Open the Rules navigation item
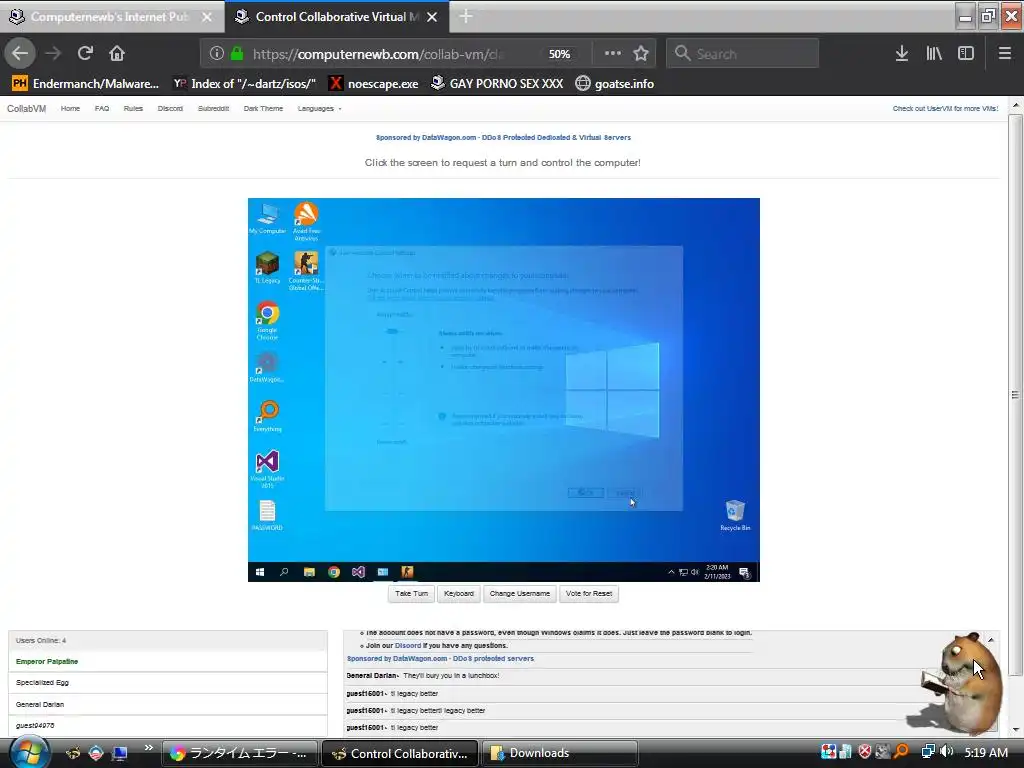Image resolution: width=1024 pixels, height=768 pixels. point(133,108)
